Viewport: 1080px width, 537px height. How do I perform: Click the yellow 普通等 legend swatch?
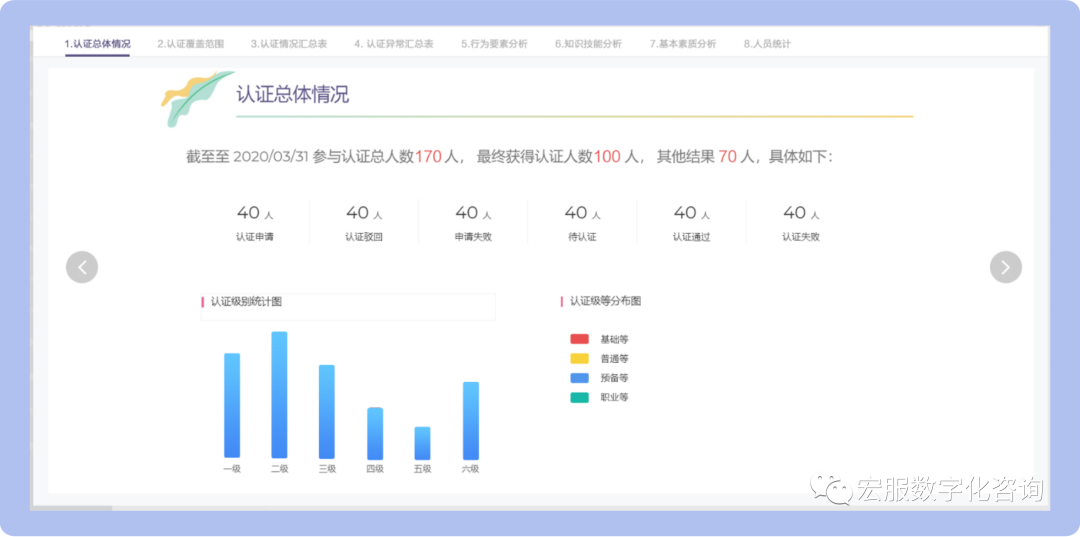pyautogui.click(x=579, y=359)
